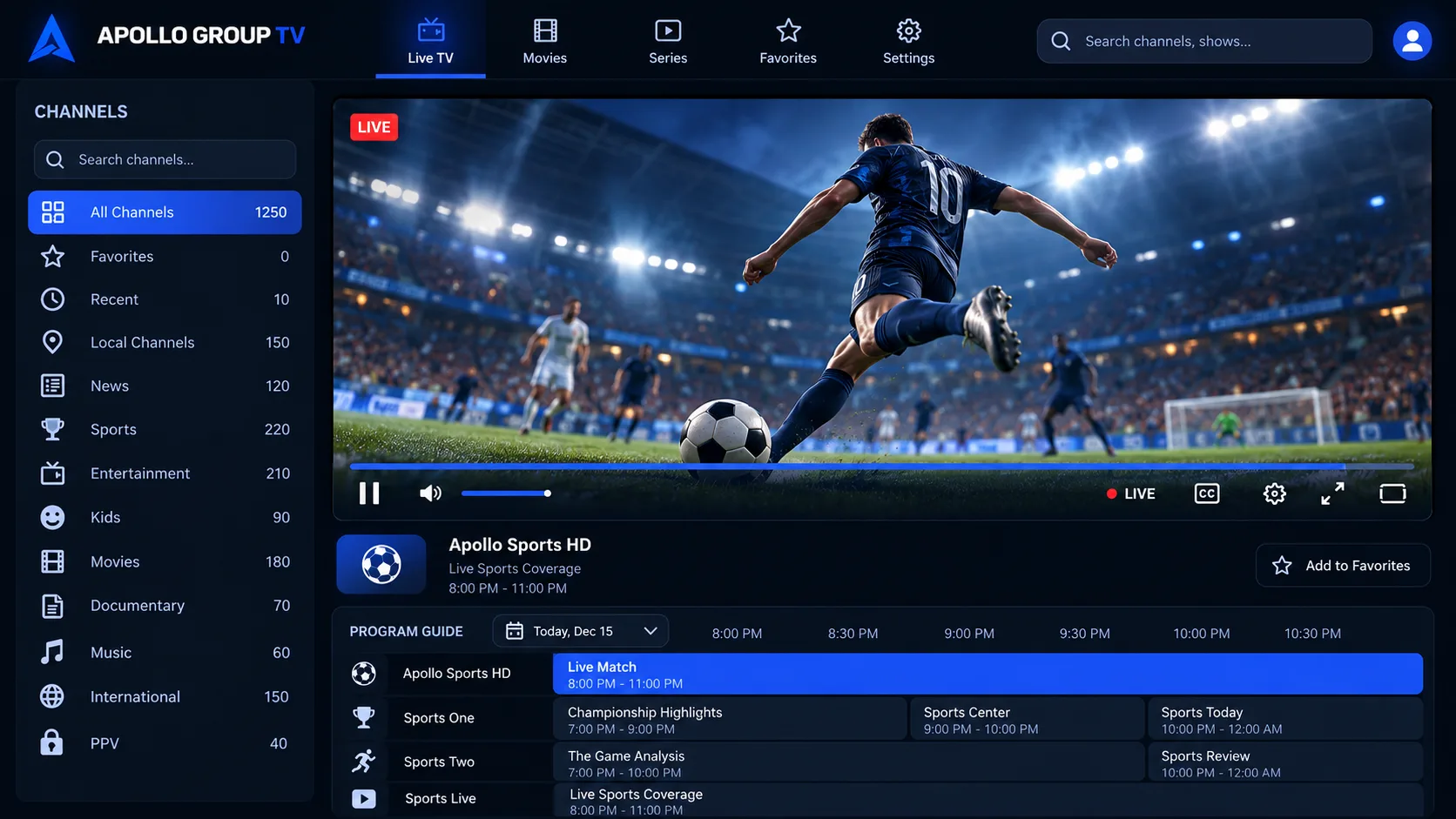The width and height of the screenshot is (1456, 819).
Task: Open the Favorites tab in top navigation
Action: [x=788, y=41]
